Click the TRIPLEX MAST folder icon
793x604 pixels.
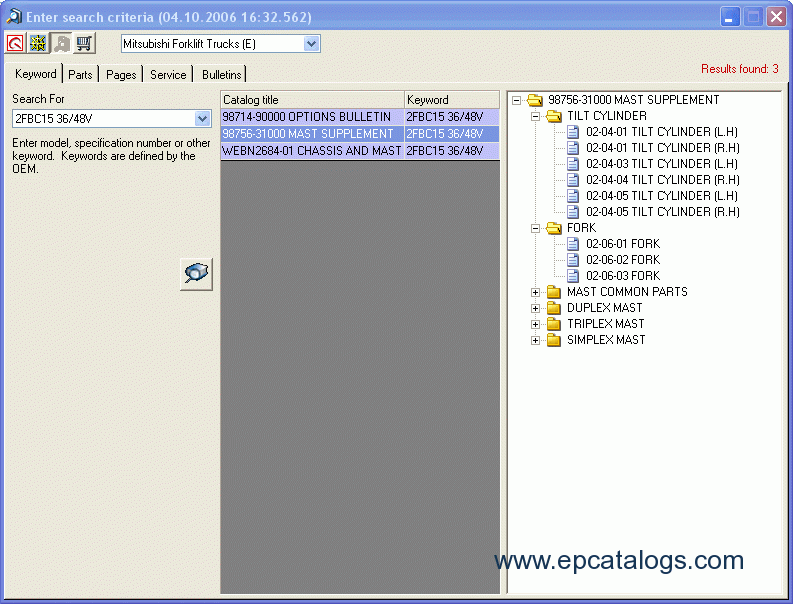554,324
